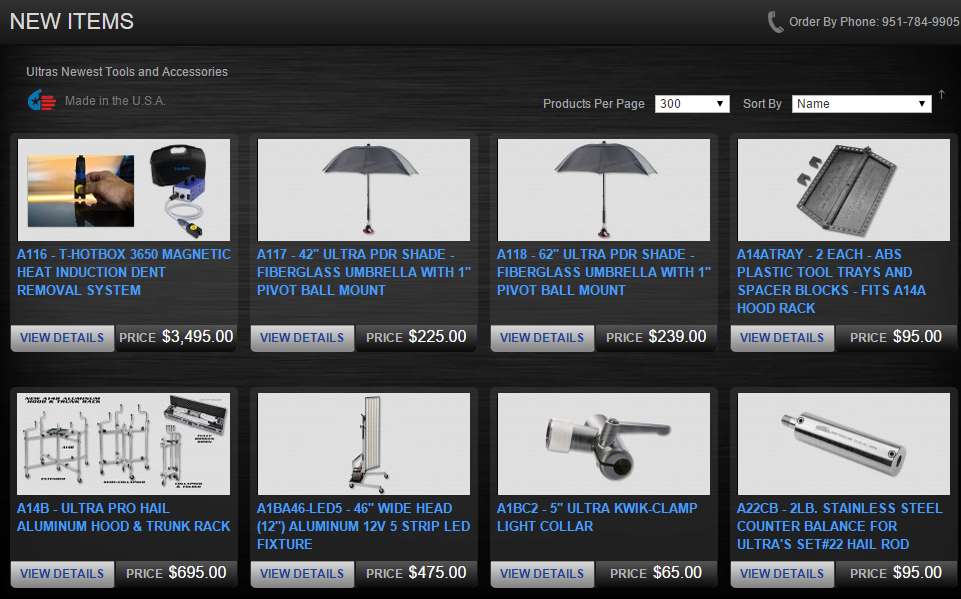Image resolution: width=961 pixels, height=599 pixels.
Task: Click the A117 42" umbrella product image
Action: (364, 190)
